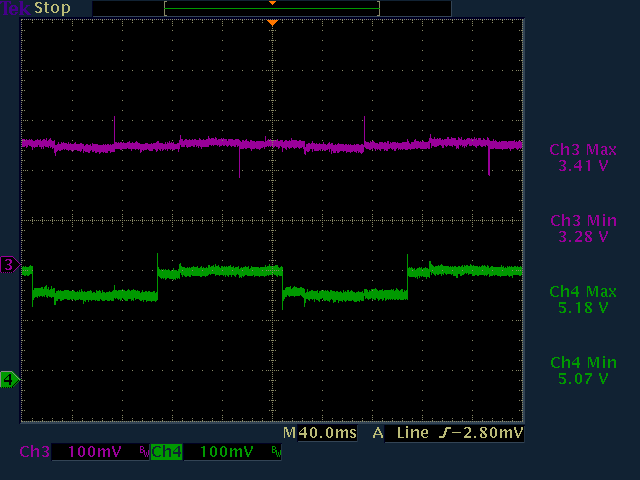The width and height of the screenshot is (640, 480).
Task: Click the M40.0ms horizontal timebase readout
Action: pos(320,434)
